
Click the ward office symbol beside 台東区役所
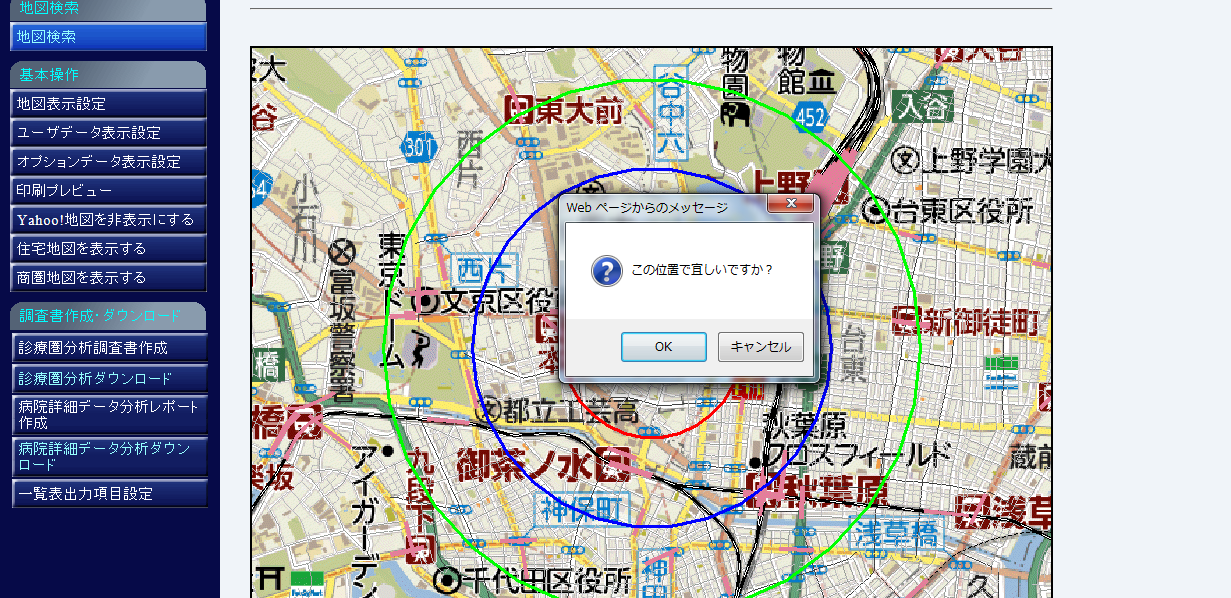877,210
